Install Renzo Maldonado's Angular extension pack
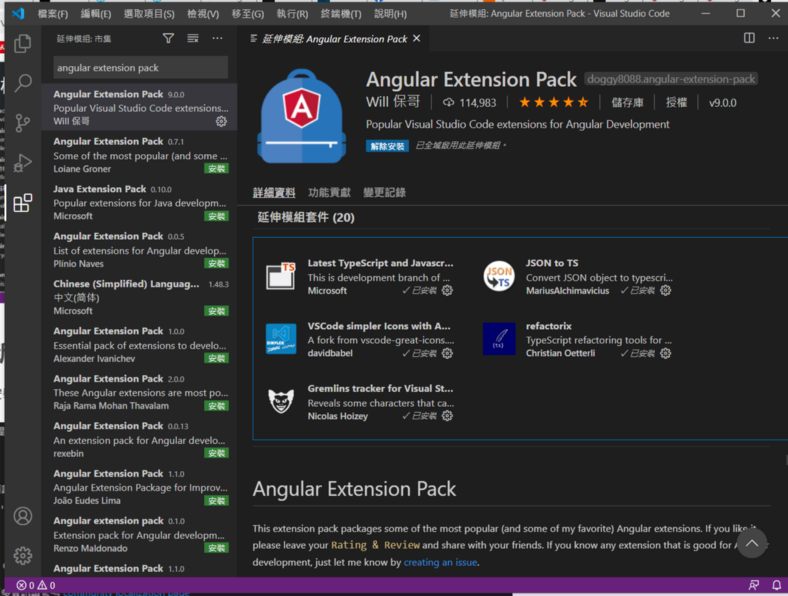The width and height of the screenshot is (788, 596). (217, 548)
